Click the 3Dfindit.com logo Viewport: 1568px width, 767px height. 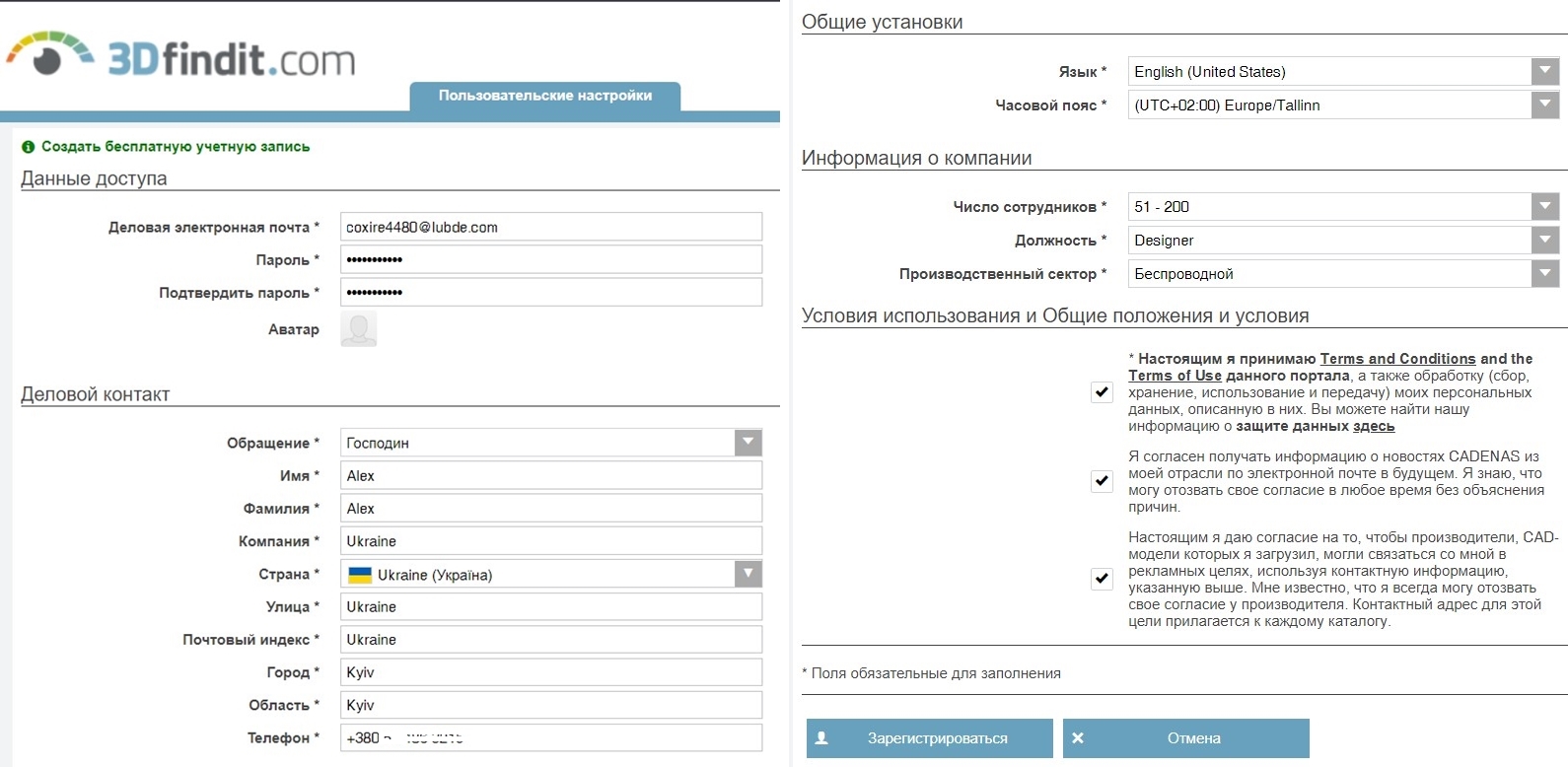(x=182, y=57)
